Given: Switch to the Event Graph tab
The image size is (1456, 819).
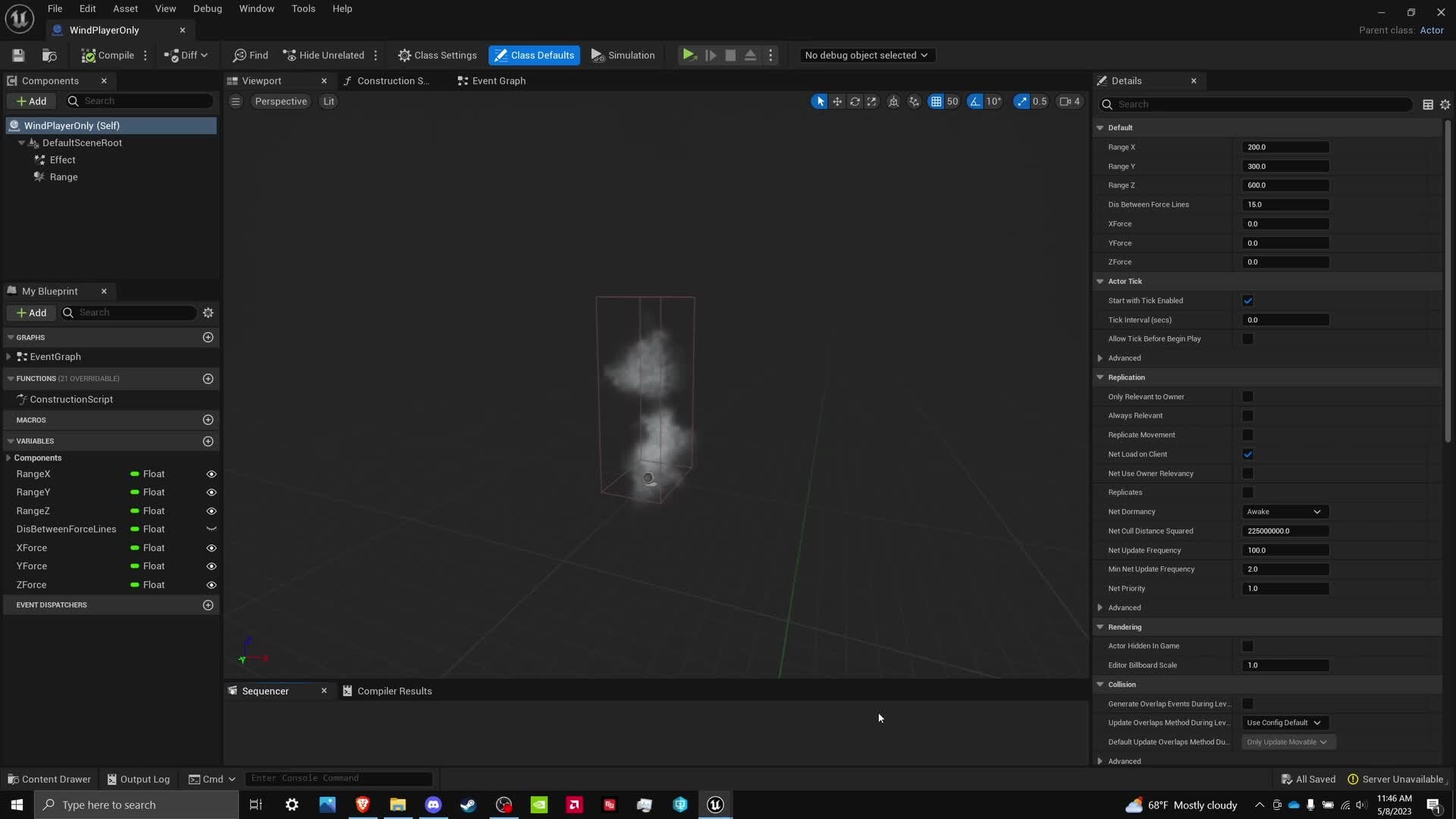Looking at the screenshot, I should [x=490, y=80].
